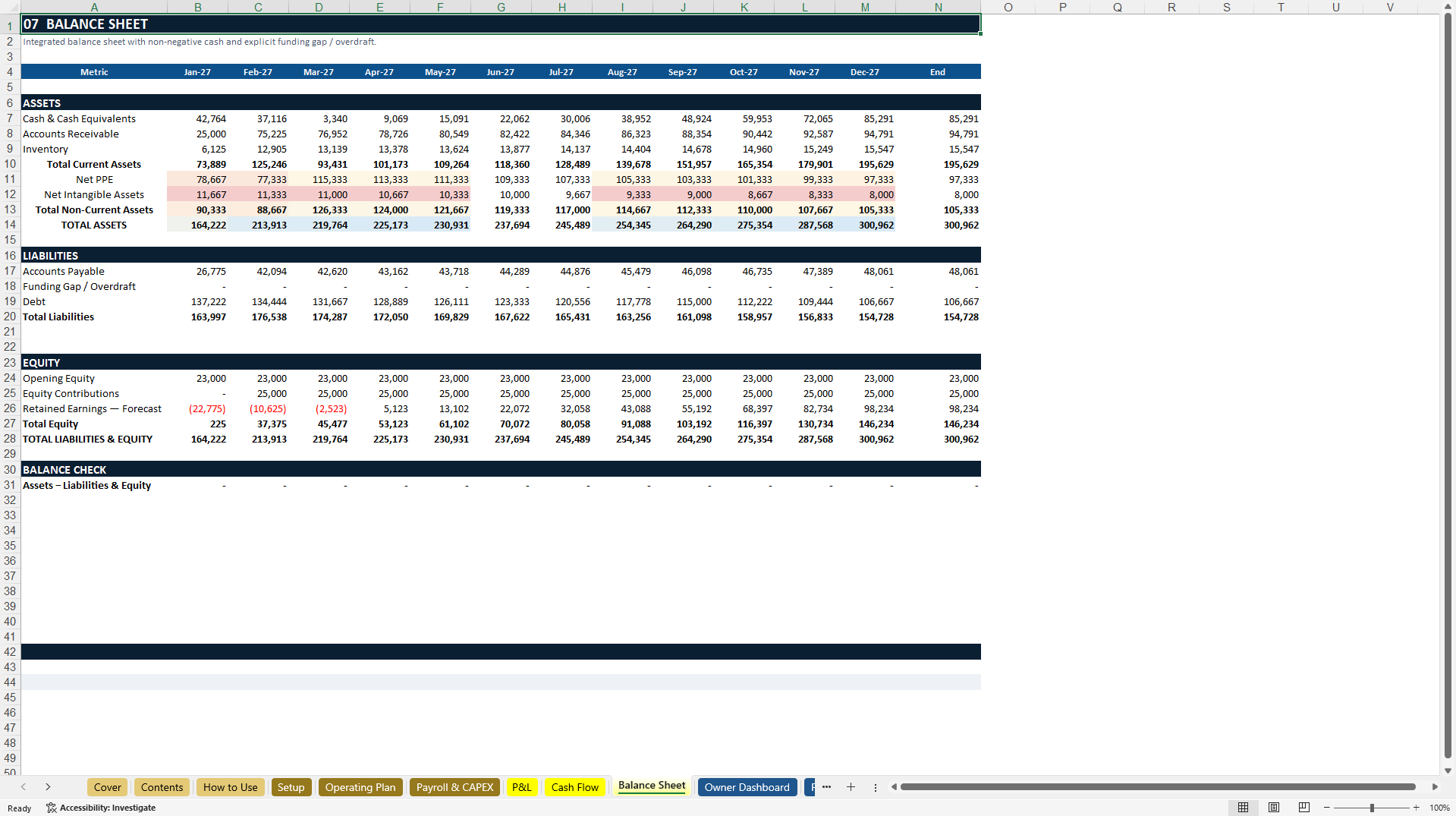The height and width of the screenshot is (816, 1456).
Task: Select the 'TOTAL ASSETS' label cell
Action: tap(94, 225)
